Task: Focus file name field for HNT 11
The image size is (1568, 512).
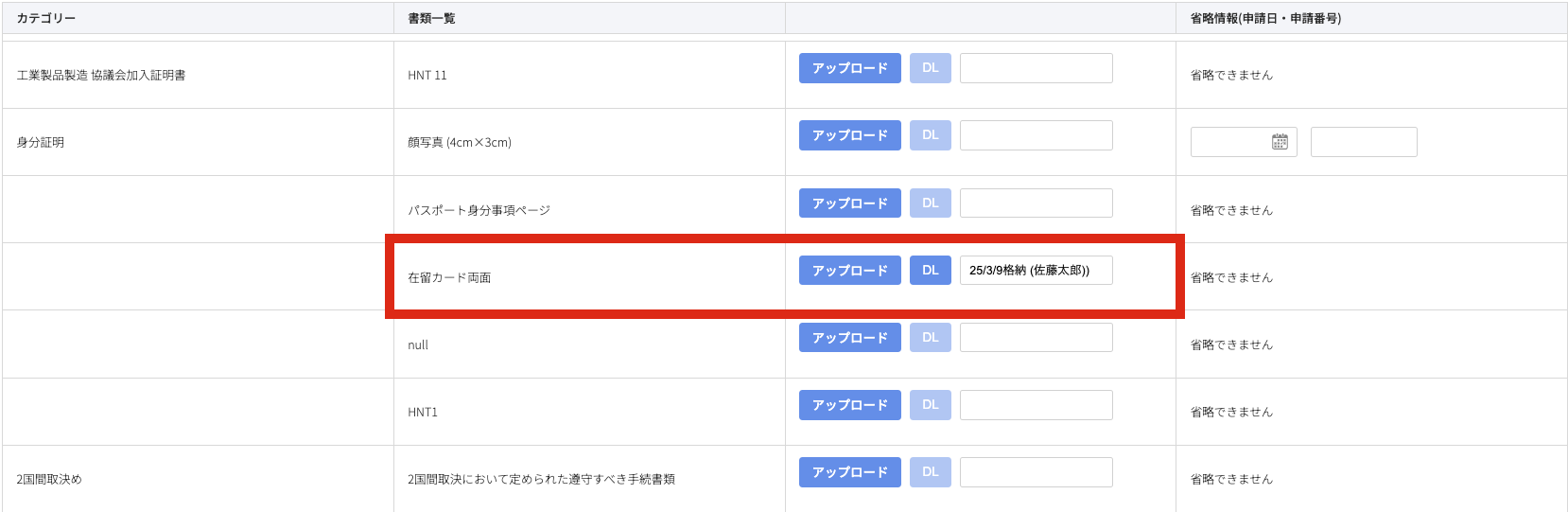Action: click(1036, 68)
